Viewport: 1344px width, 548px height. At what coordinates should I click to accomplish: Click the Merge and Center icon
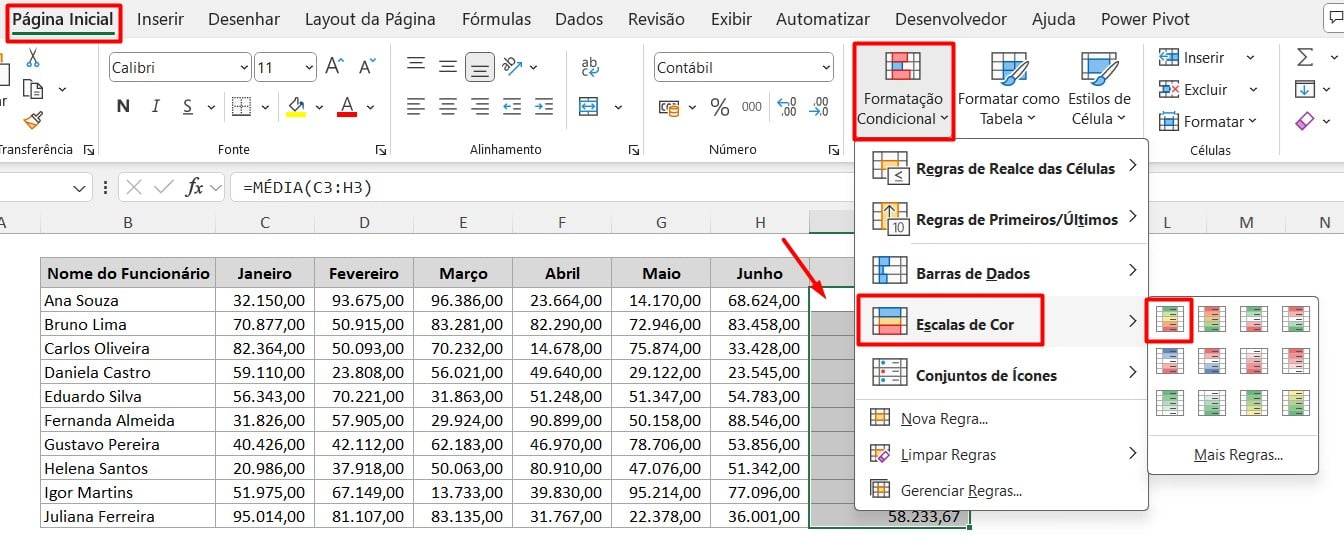[x=589, y=106]
